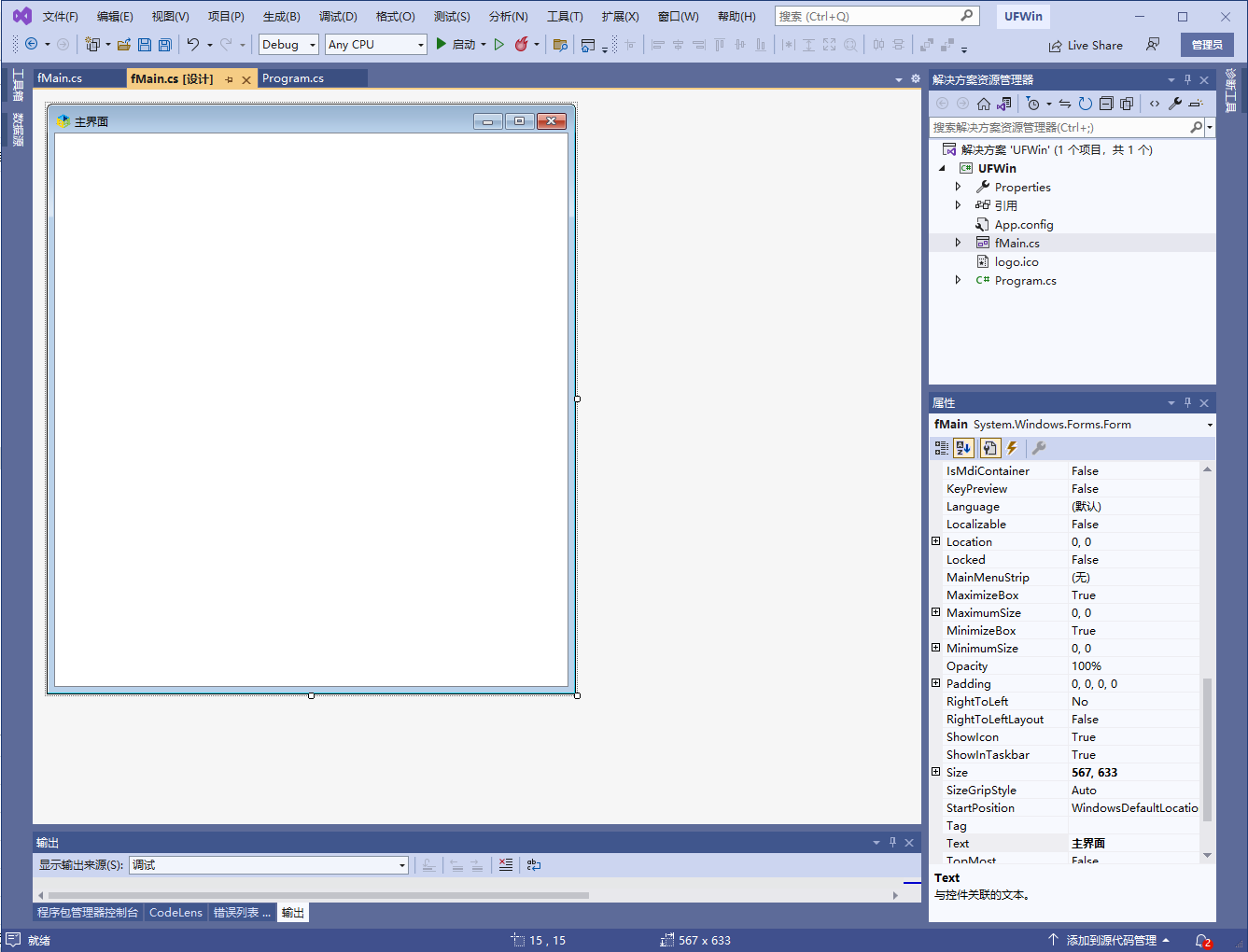Click Sync with Active Document icon
1248x952 pixels.
tap(1065, 104)
